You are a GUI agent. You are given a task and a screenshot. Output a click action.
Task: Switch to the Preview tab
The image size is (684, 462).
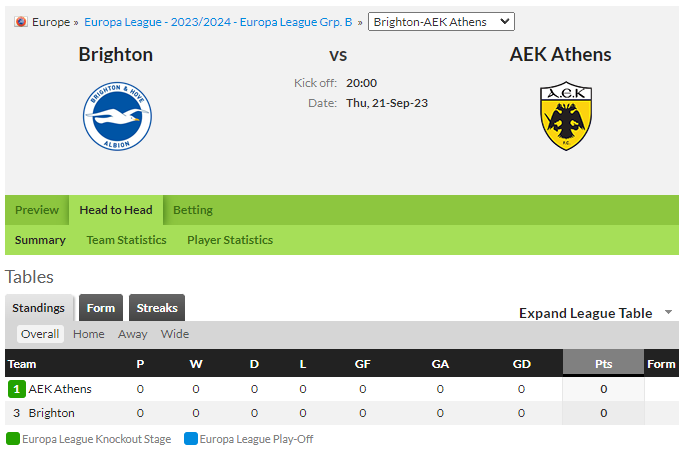pos(37,210)
